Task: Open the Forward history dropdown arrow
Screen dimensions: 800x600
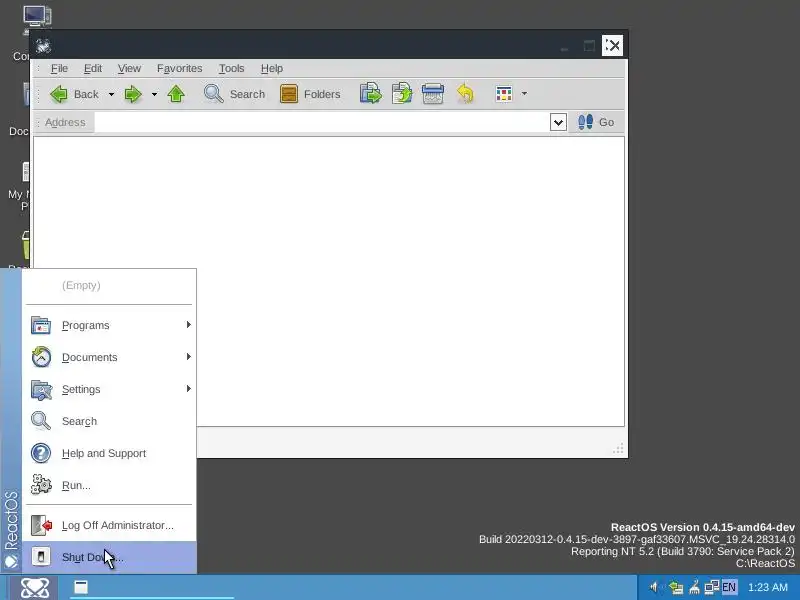Action: [x=154, y=94]
